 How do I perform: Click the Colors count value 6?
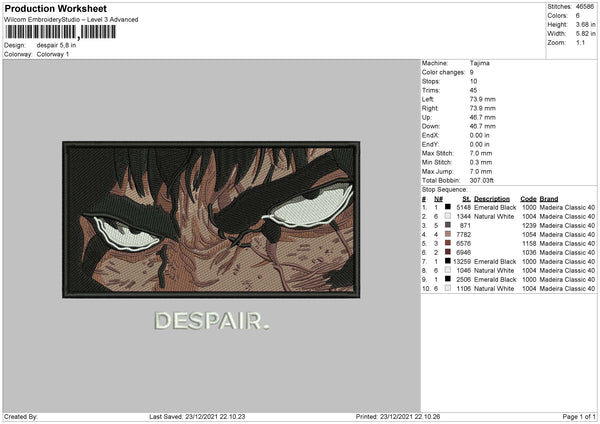click(x=577, y=16)
